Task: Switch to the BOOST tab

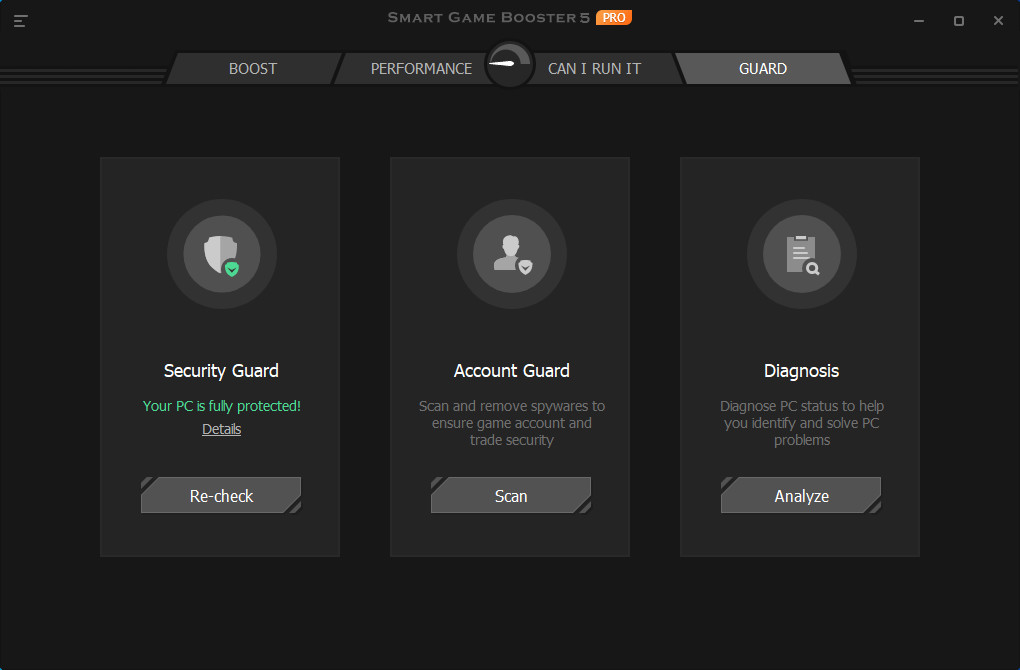Action: (x=252, y=68)
